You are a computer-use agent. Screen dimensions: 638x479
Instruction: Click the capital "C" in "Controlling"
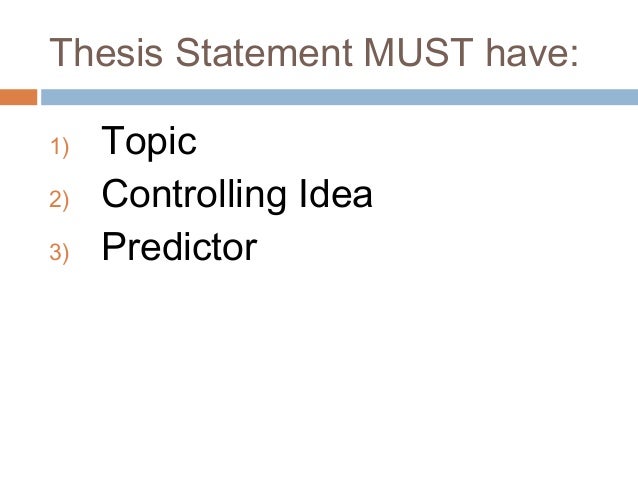[116, 193]
